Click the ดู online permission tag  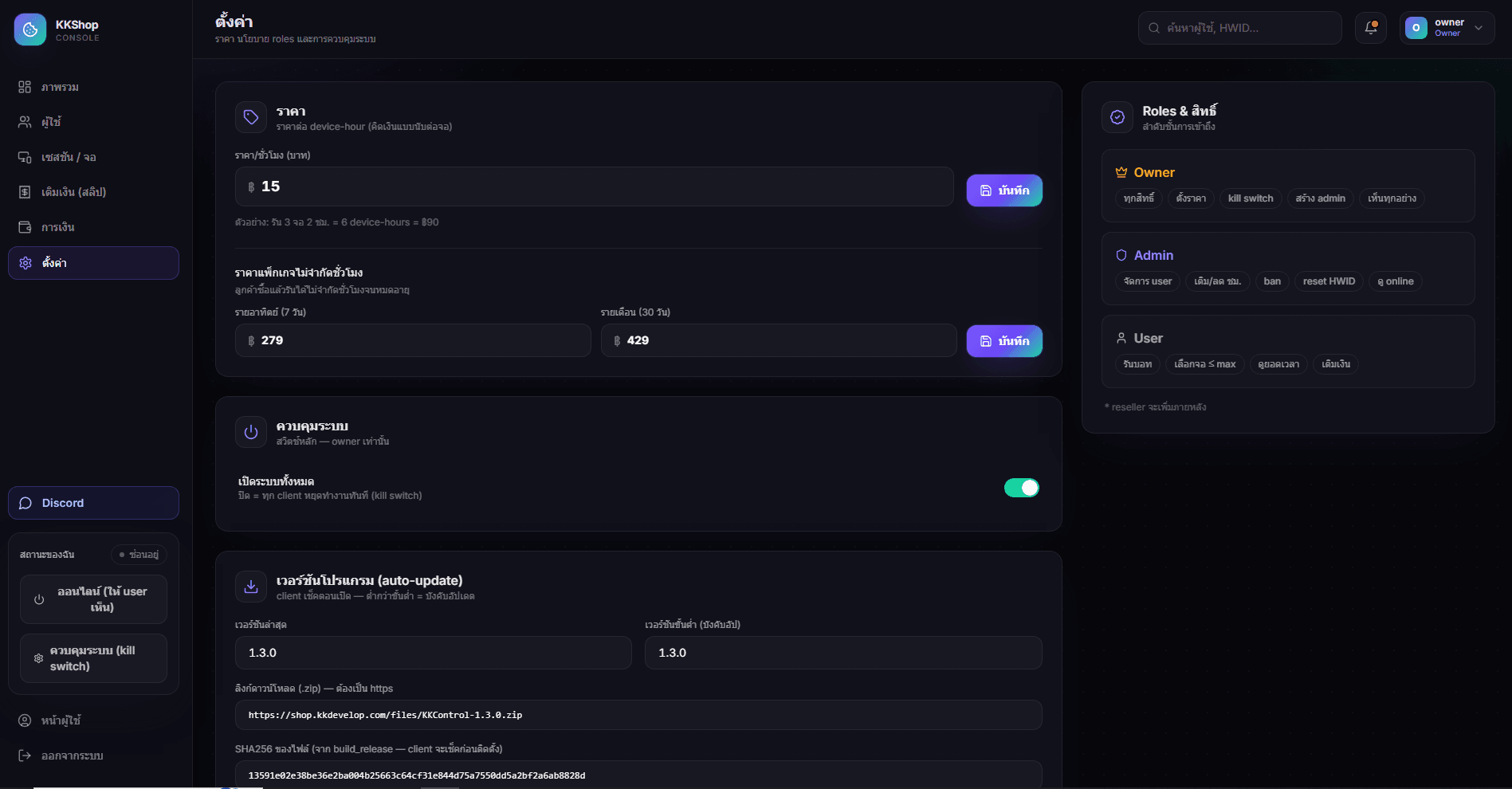pyautogui.click(x=1396, y=281)
